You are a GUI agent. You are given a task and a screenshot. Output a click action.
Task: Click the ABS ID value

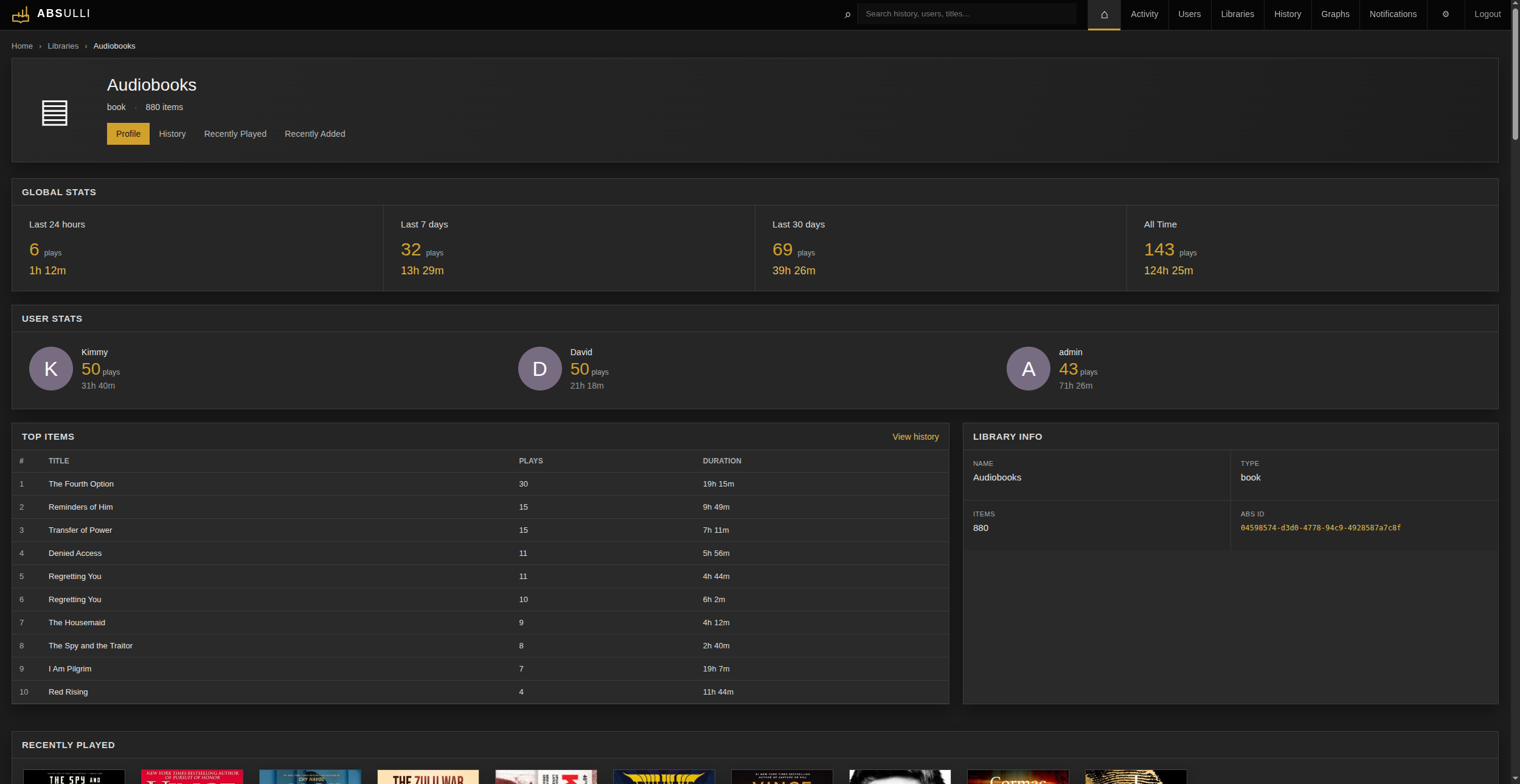[1320, 528]
